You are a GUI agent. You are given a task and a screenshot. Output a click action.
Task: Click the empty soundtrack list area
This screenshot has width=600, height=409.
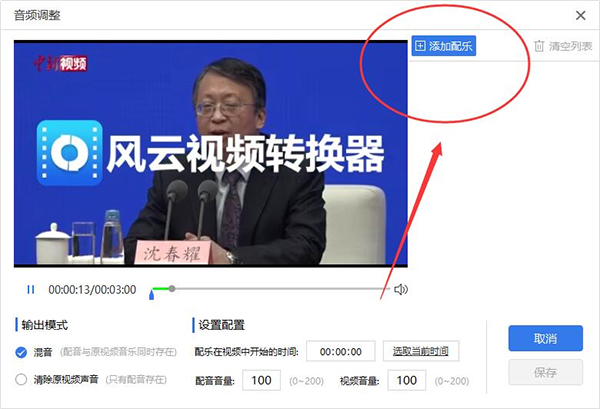click(500, 180)
